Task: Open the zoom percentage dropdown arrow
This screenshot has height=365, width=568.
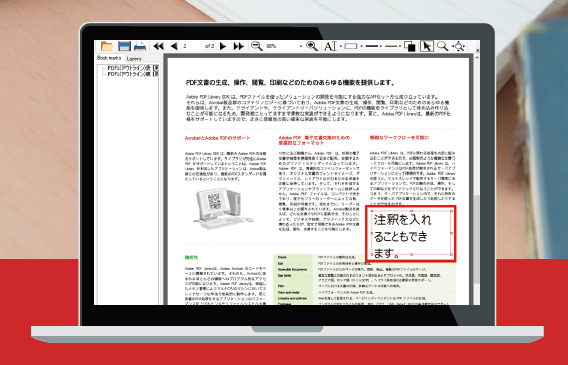Action: (301, 46)
